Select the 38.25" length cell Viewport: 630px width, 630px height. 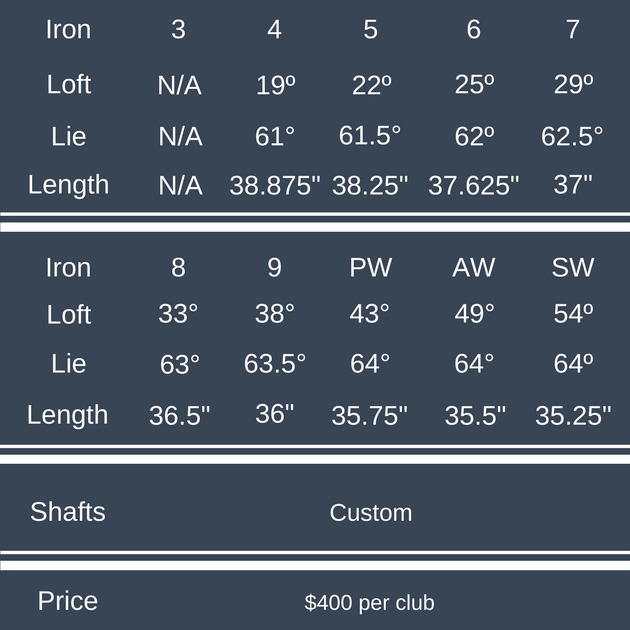pos(370,185)
